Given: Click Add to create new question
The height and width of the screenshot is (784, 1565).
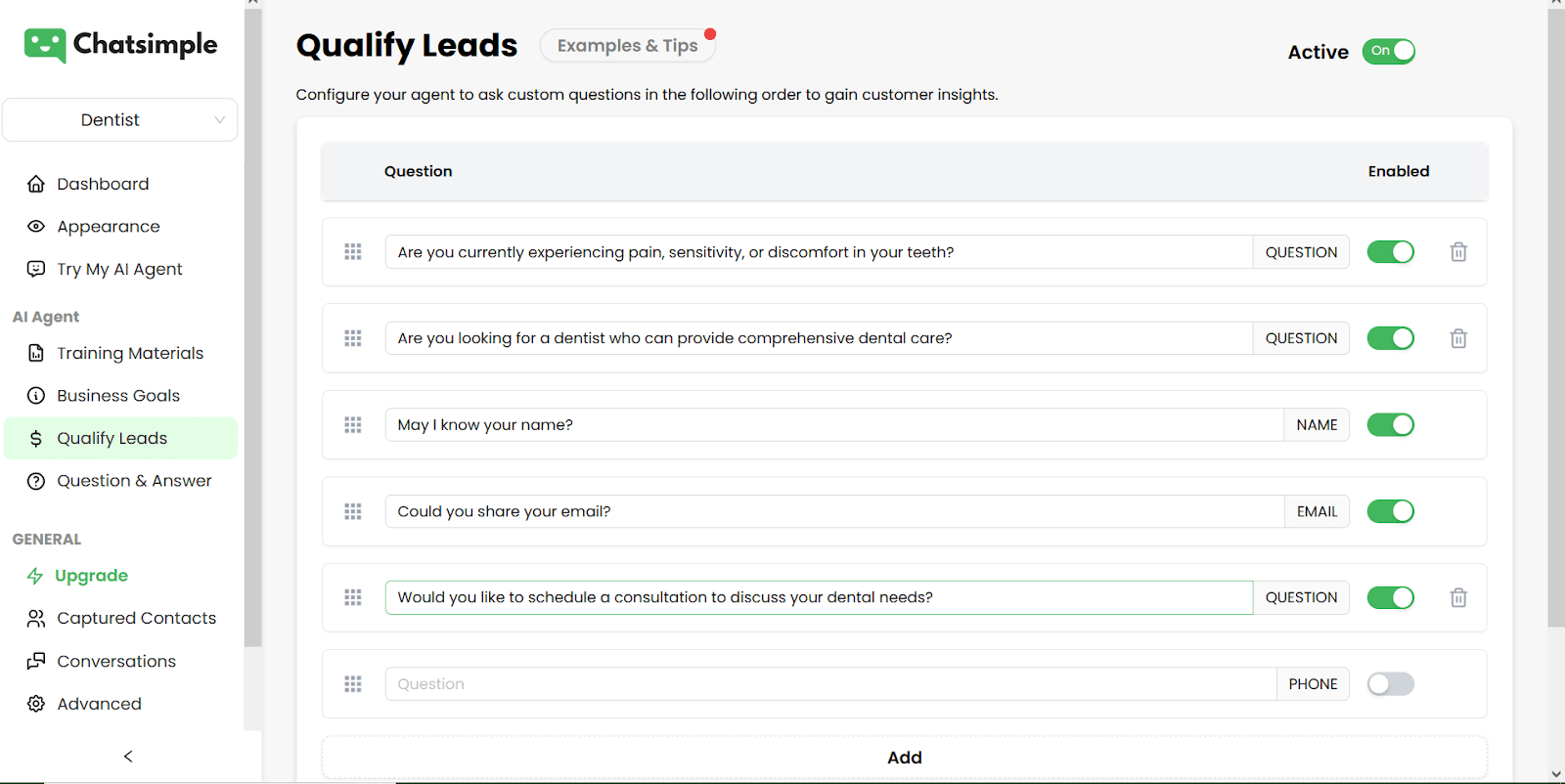Looking at the screenshot, I should pos(904,758).
